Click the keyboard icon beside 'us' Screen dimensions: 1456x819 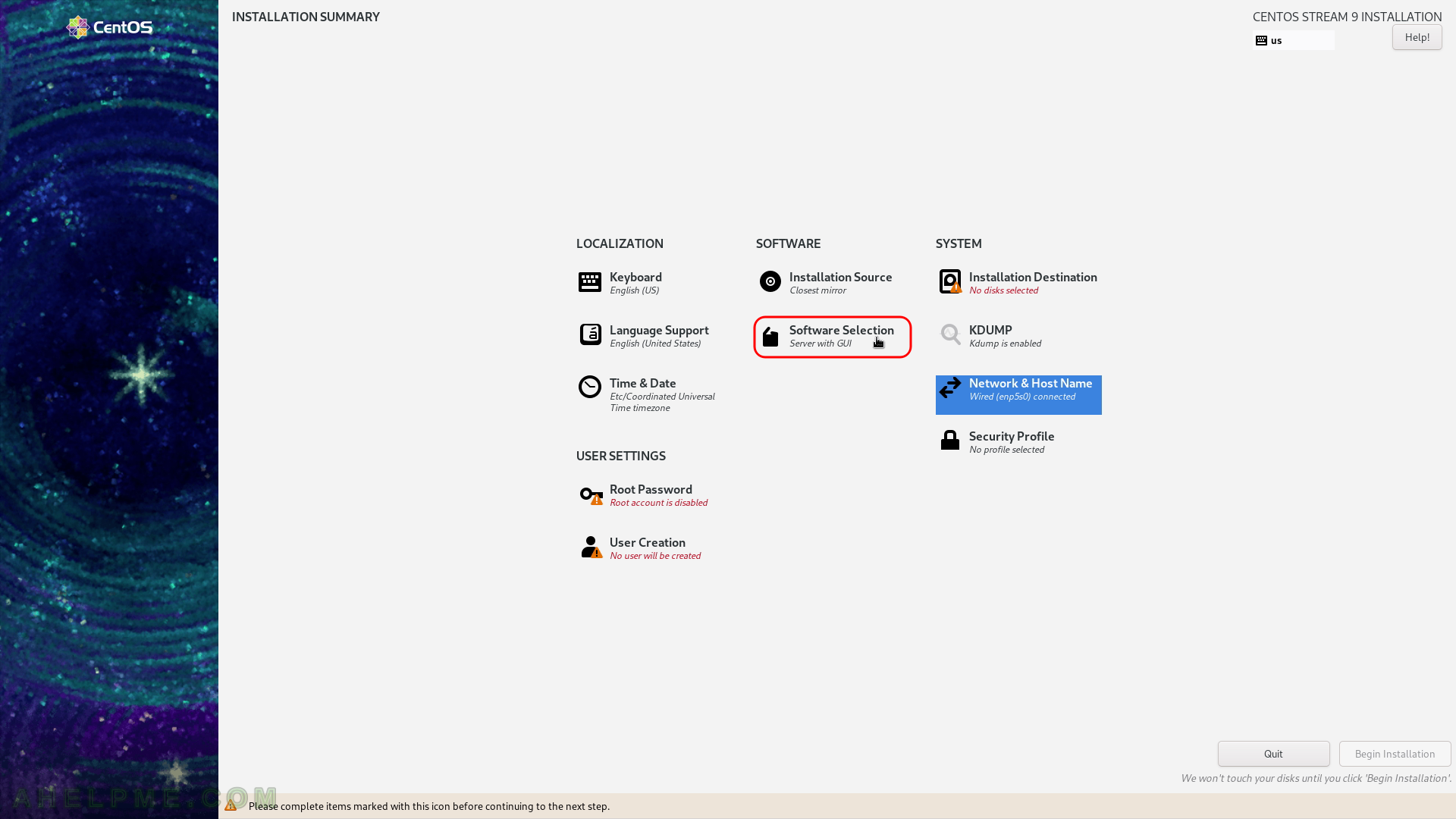point(1261,41)
